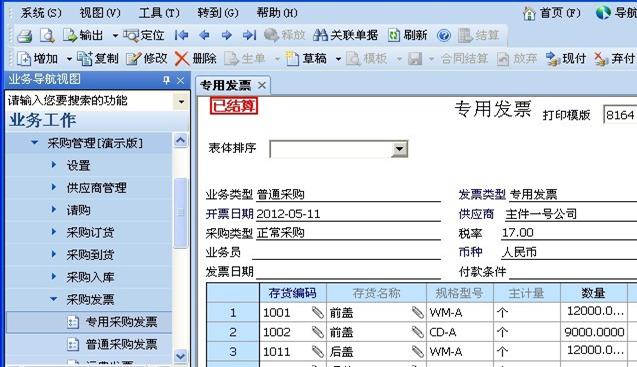
Task: Close the 专用发票 tab
Action: [262, 85]
